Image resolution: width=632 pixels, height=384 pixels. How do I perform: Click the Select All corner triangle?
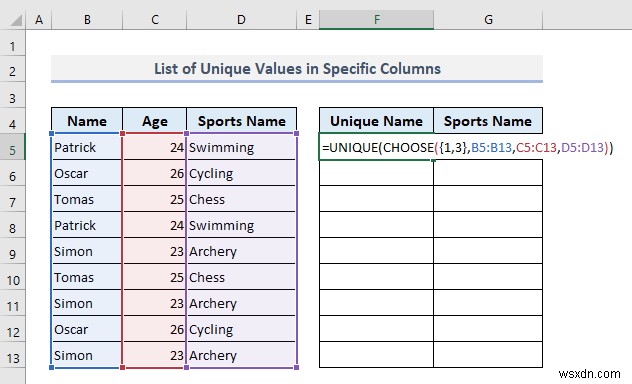tap(16, 20)
